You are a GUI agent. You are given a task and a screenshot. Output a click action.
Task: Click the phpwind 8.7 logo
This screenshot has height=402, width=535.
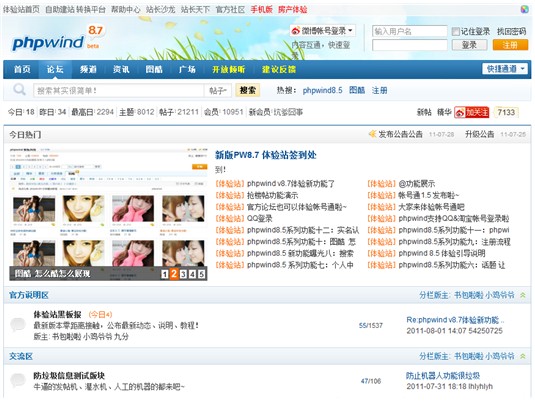point(57,39)
